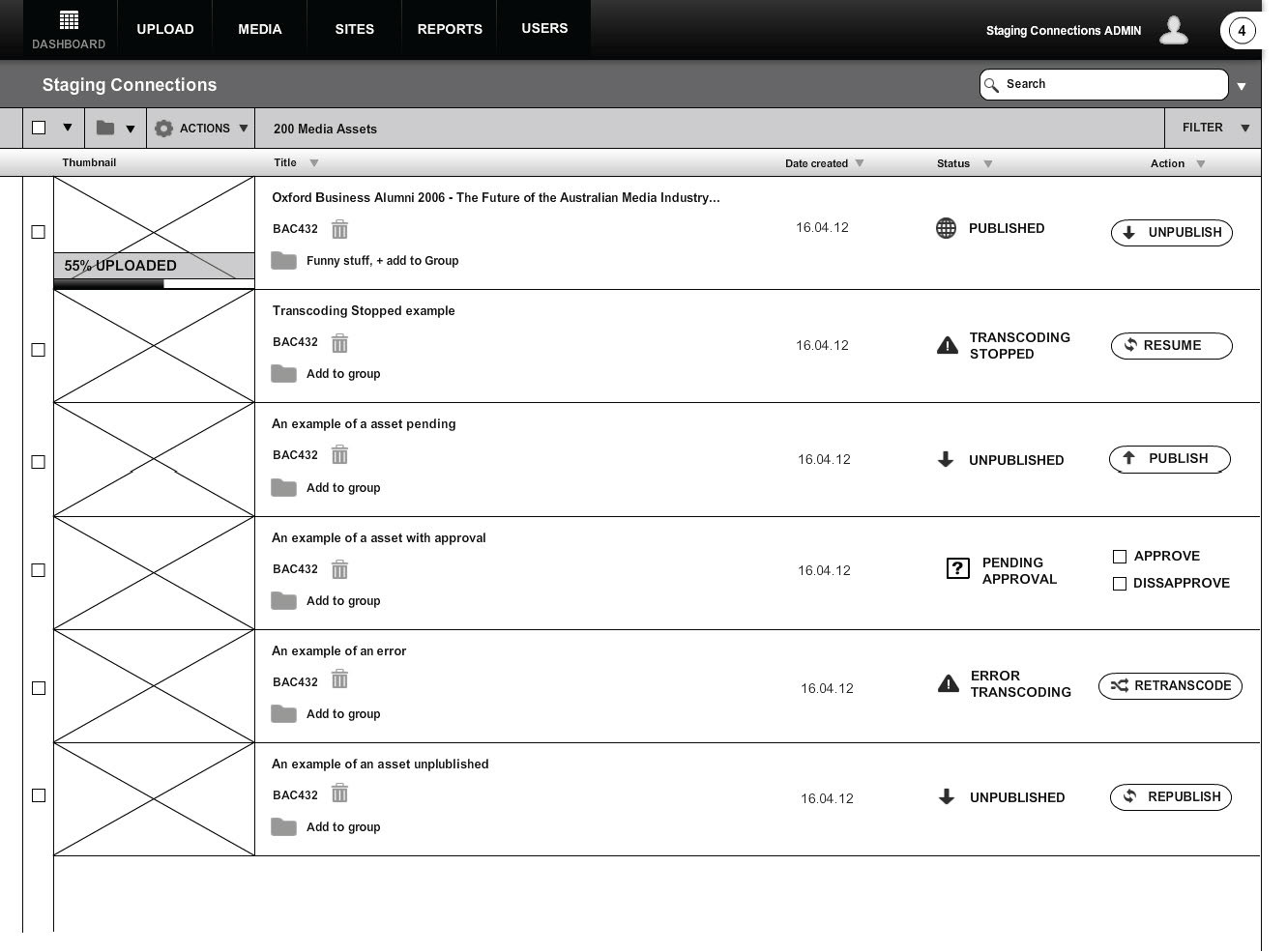This screenshot has width=1287, height=952.
Task: Click trash icon for example of an error
Action: [x=339, y=680]
